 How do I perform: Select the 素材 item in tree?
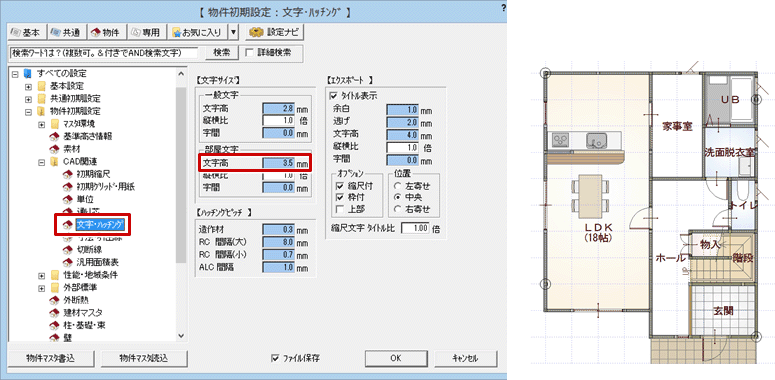coord(72,148)
